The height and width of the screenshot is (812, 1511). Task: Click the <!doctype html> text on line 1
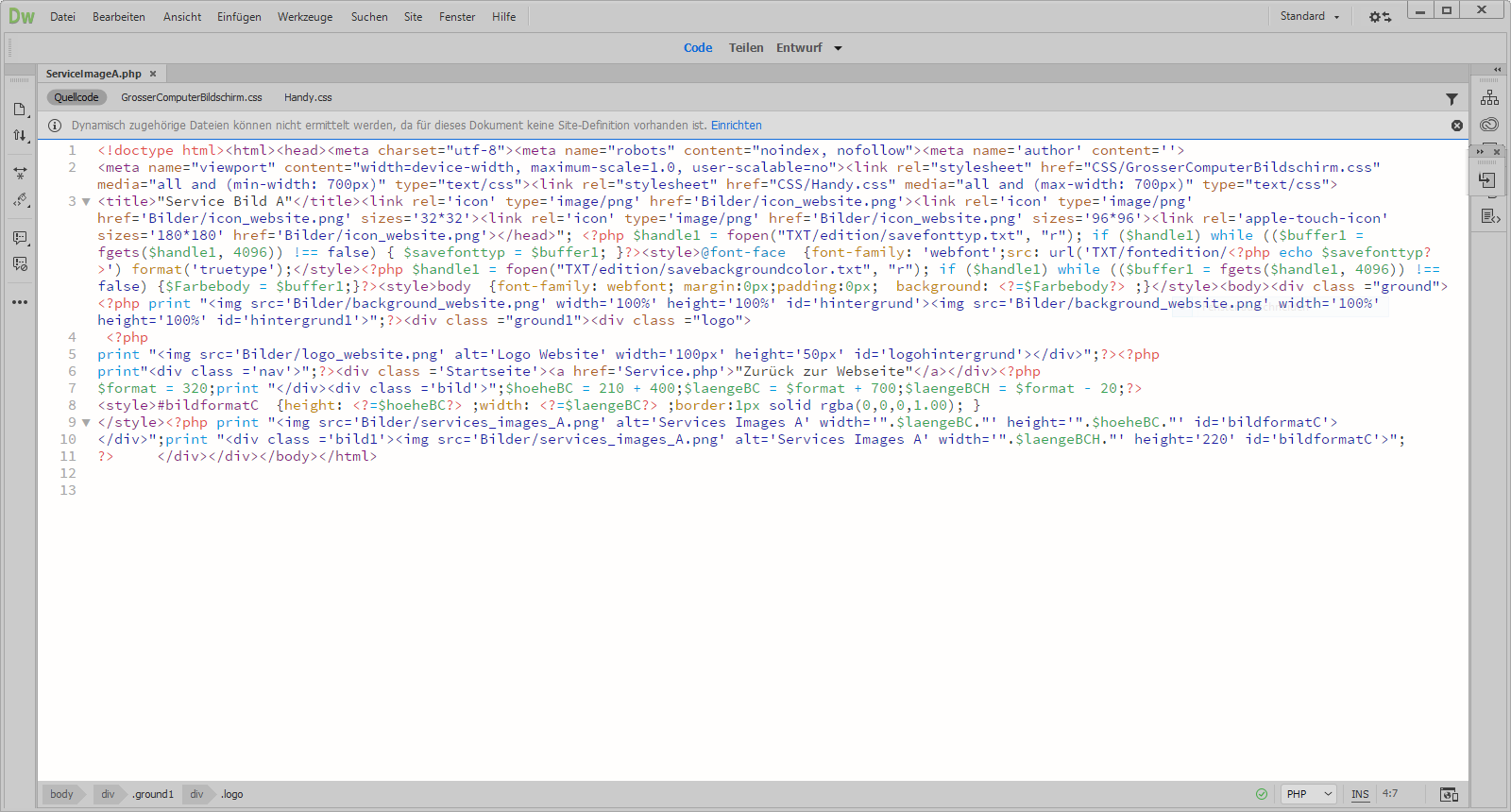161,150
